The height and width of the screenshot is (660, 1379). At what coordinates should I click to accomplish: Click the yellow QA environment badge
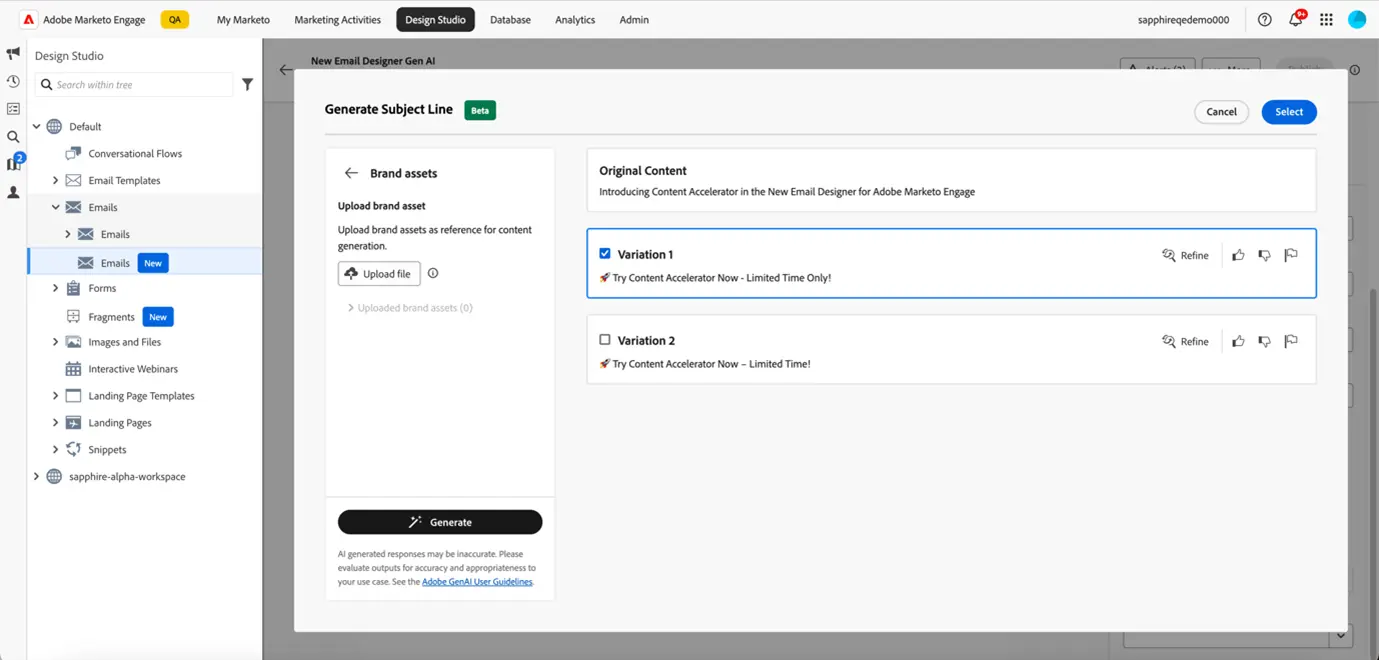(174, 19)
